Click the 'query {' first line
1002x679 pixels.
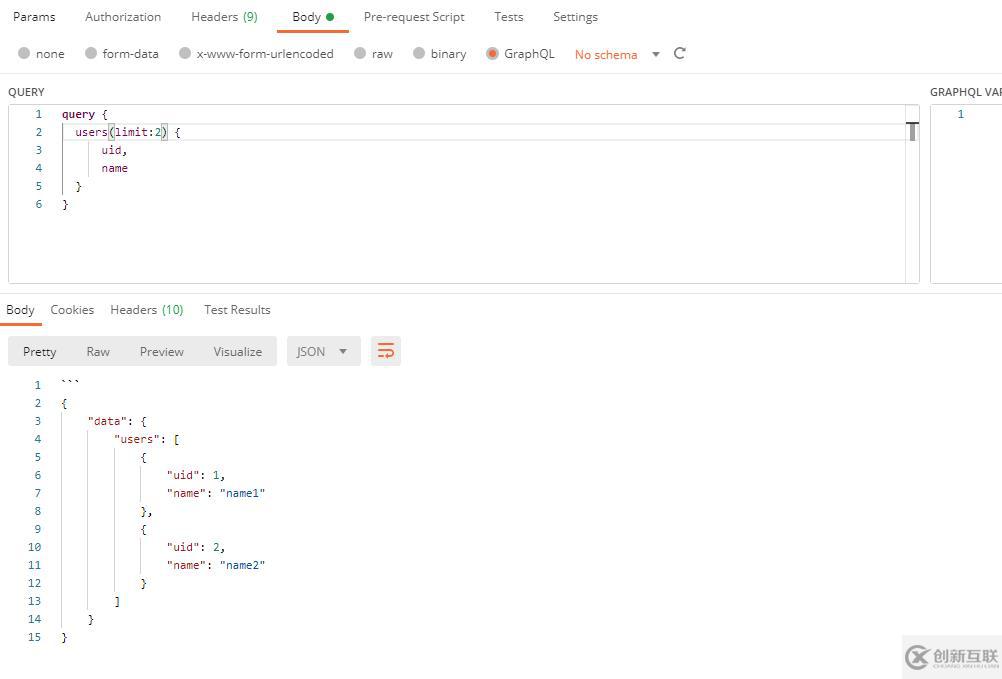point(84,114)
